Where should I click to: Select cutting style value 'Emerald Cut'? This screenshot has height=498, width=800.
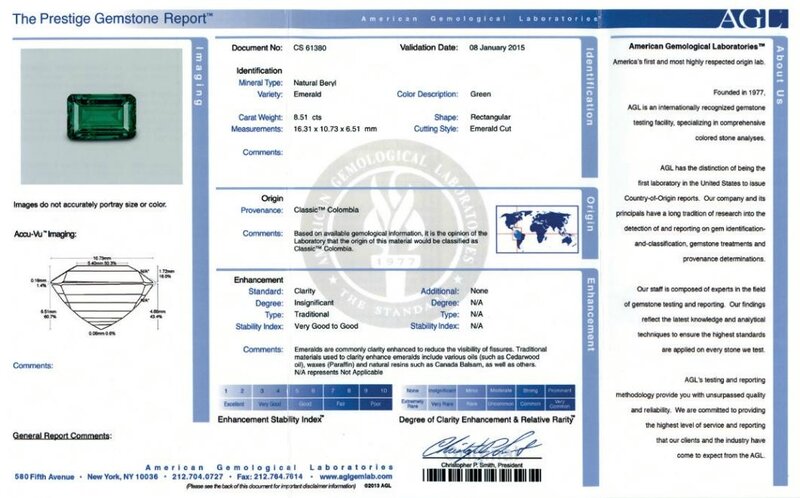point(490,129)
